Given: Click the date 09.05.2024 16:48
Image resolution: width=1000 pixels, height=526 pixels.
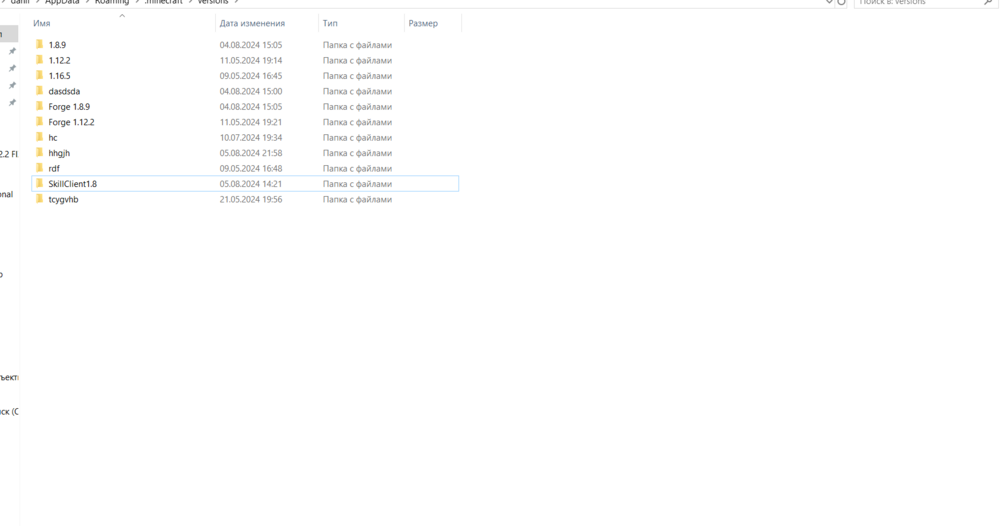Looking at the screenshot, I should point(251,168).
